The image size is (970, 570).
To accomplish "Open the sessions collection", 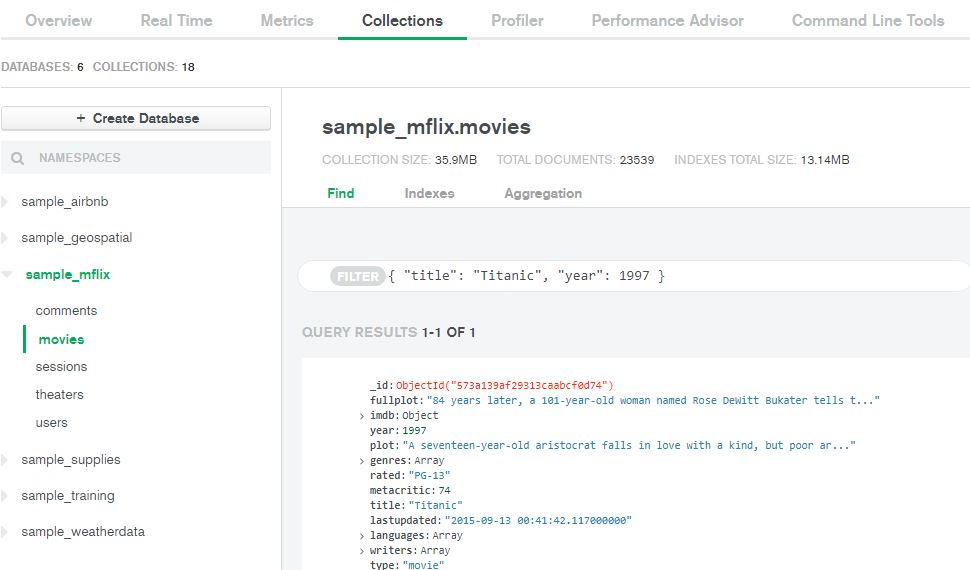I will pos(61,366).
